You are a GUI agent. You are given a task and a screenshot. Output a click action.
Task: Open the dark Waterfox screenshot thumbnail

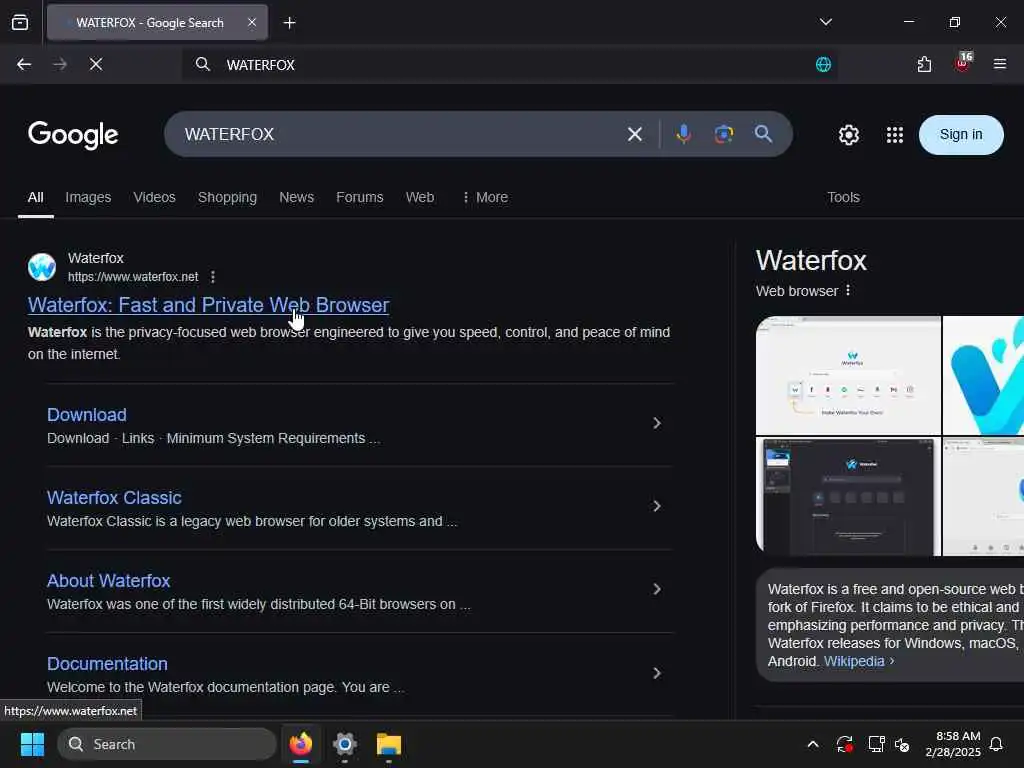point(848,497)
